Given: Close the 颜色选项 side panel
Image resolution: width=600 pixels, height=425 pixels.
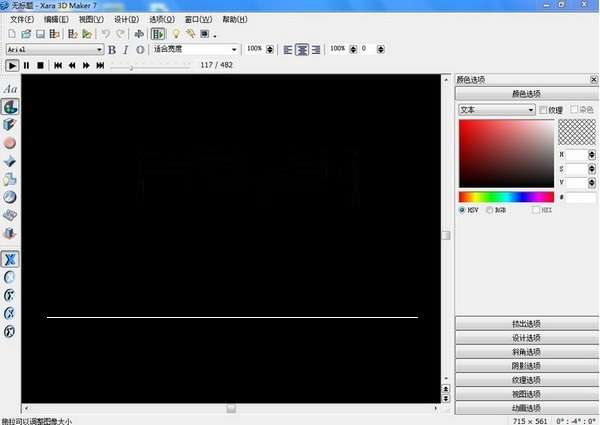Looking at the screenshot, I should point(593,80).
